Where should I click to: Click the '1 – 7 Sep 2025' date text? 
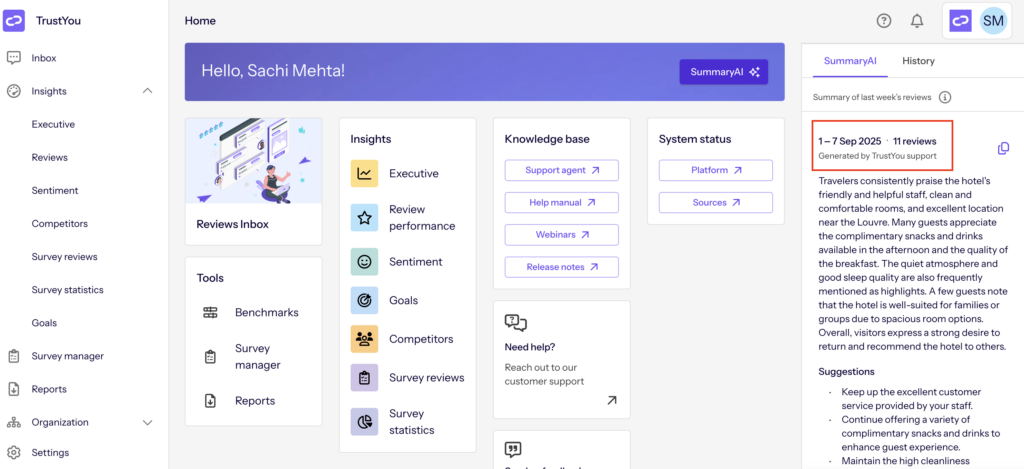click(850, 141)
